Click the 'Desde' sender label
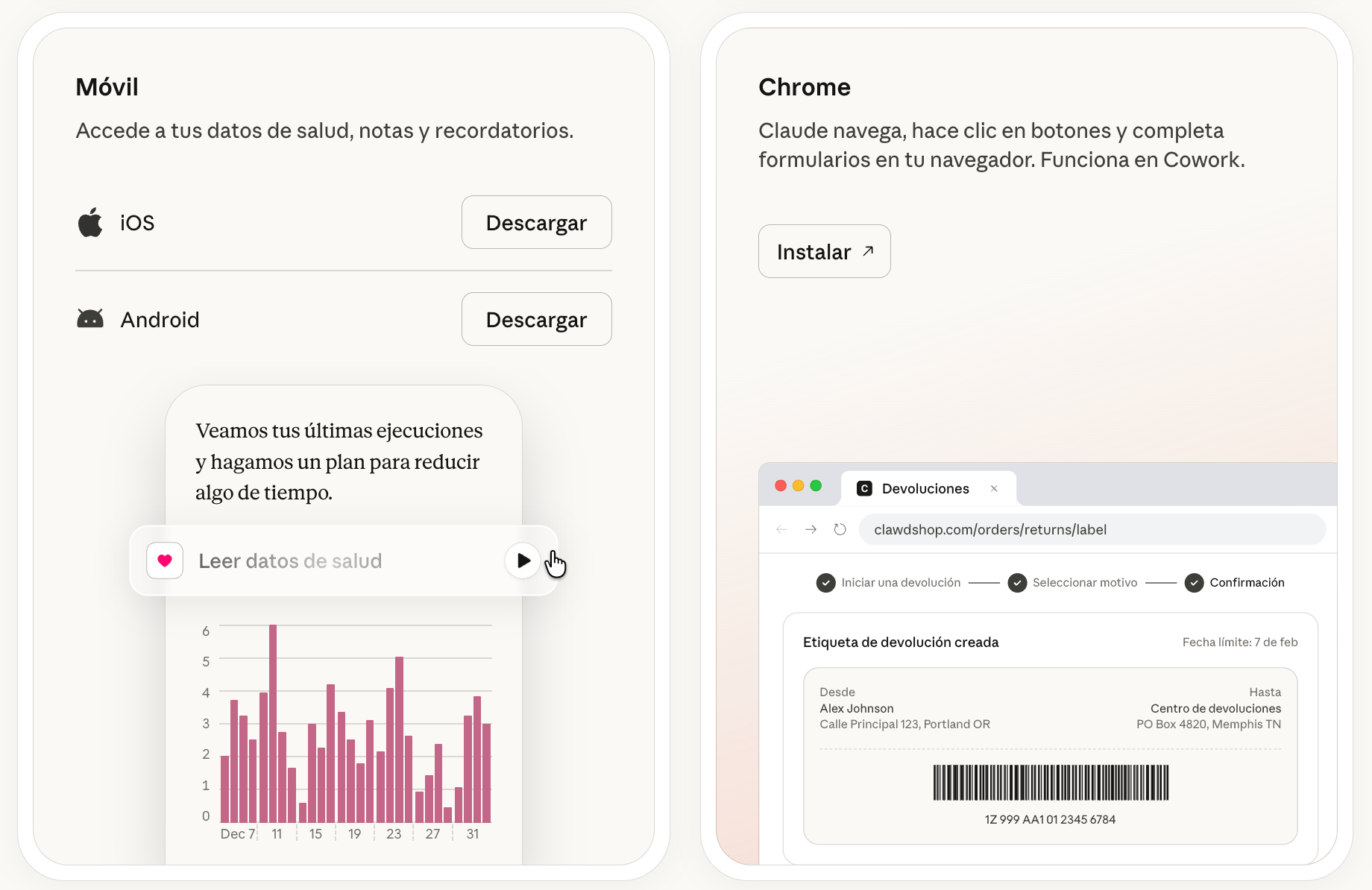 (x=837, y=692)
